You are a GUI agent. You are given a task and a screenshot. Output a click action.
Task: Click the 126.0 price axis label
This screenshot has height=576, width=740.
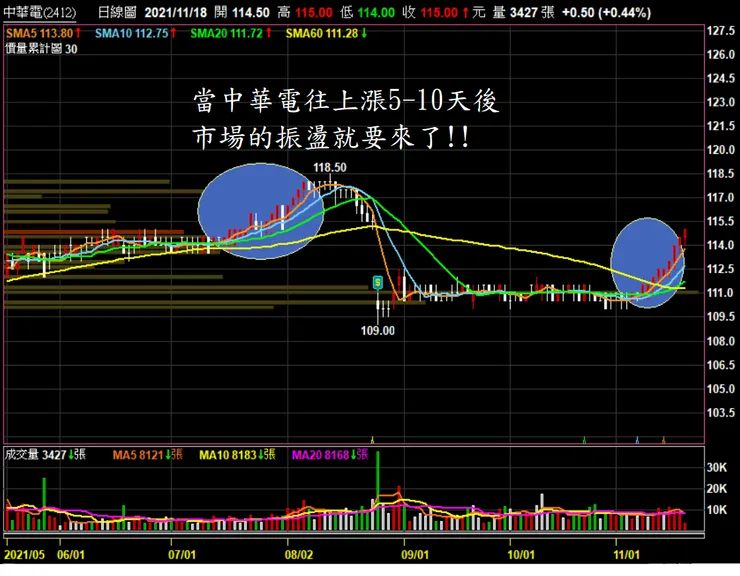(721, 54)
